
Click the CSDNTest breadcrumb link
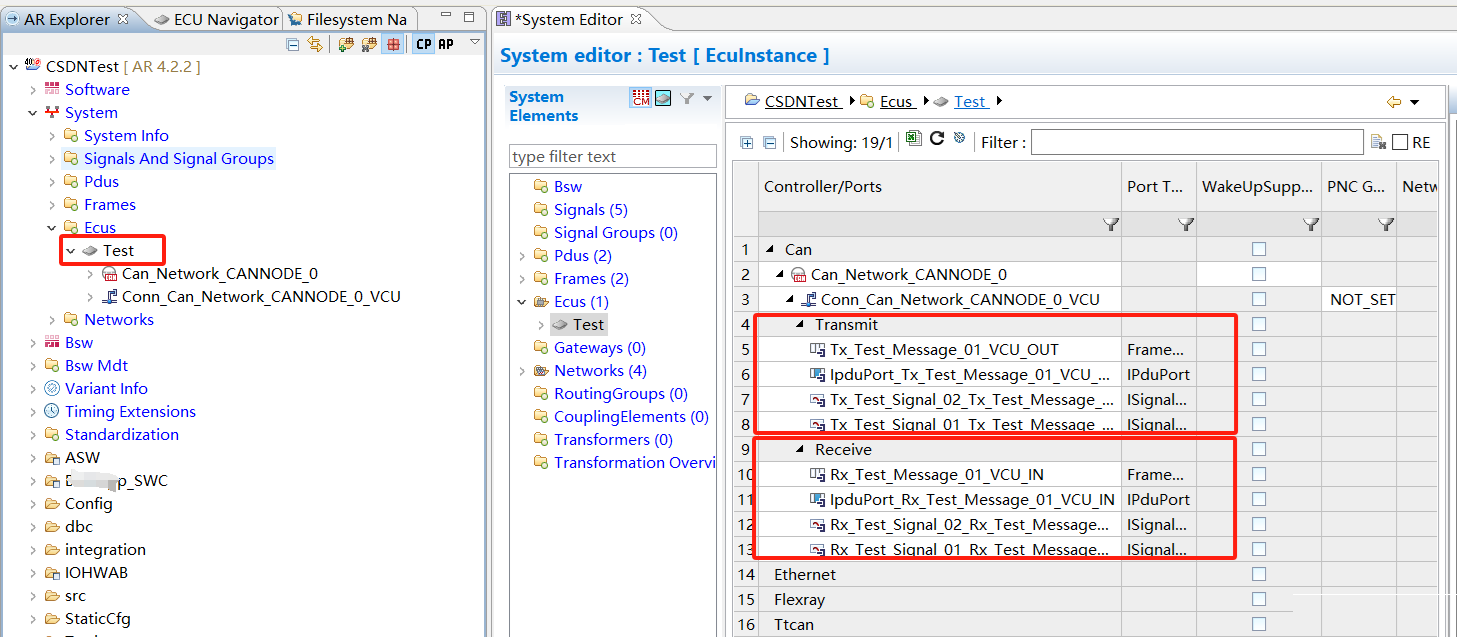(x=801, y=101)
